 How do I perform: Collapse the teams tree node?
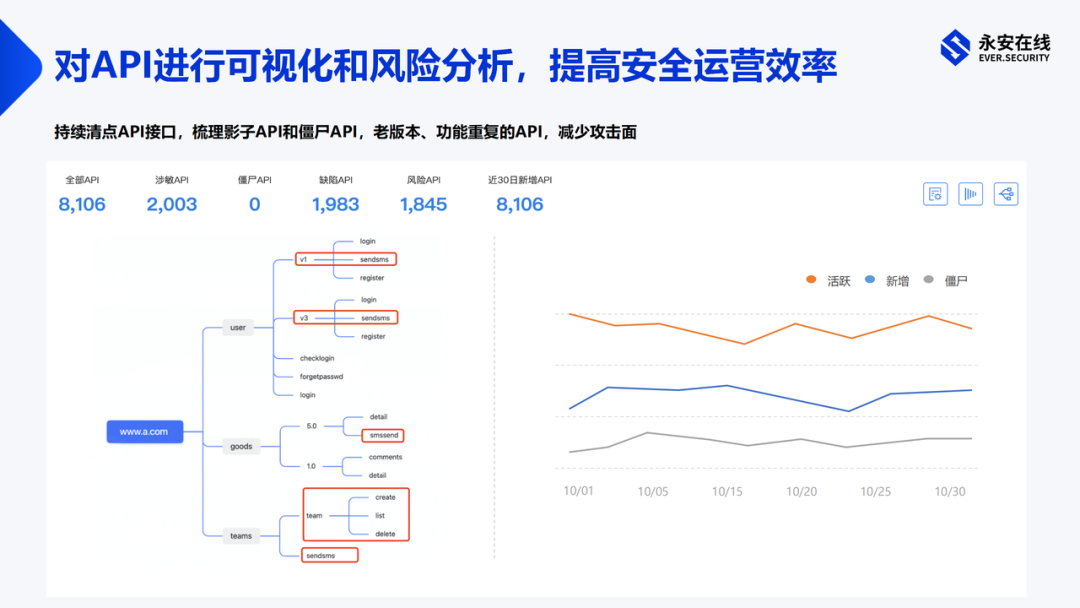241,536
